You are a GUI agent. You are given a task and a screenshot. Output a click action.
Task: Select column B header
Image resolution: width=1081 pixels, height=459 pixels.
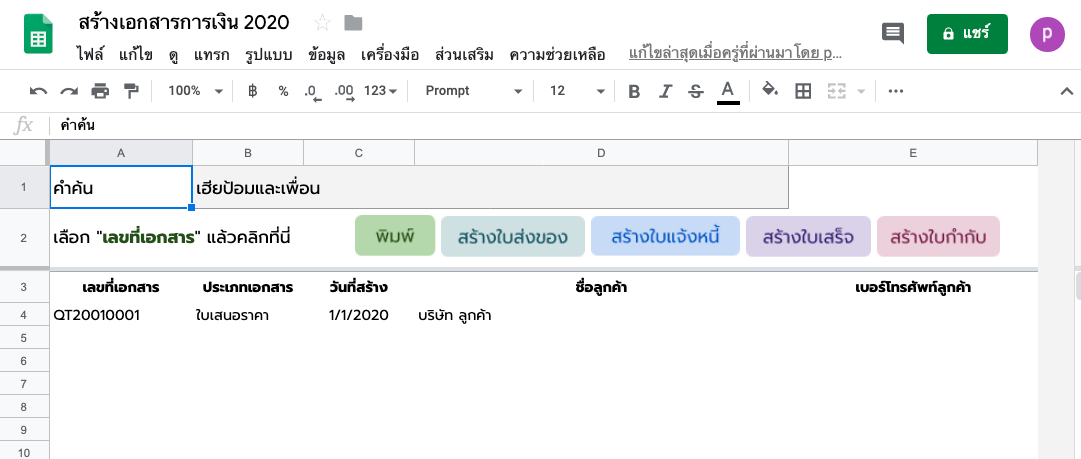click(247, 153)
